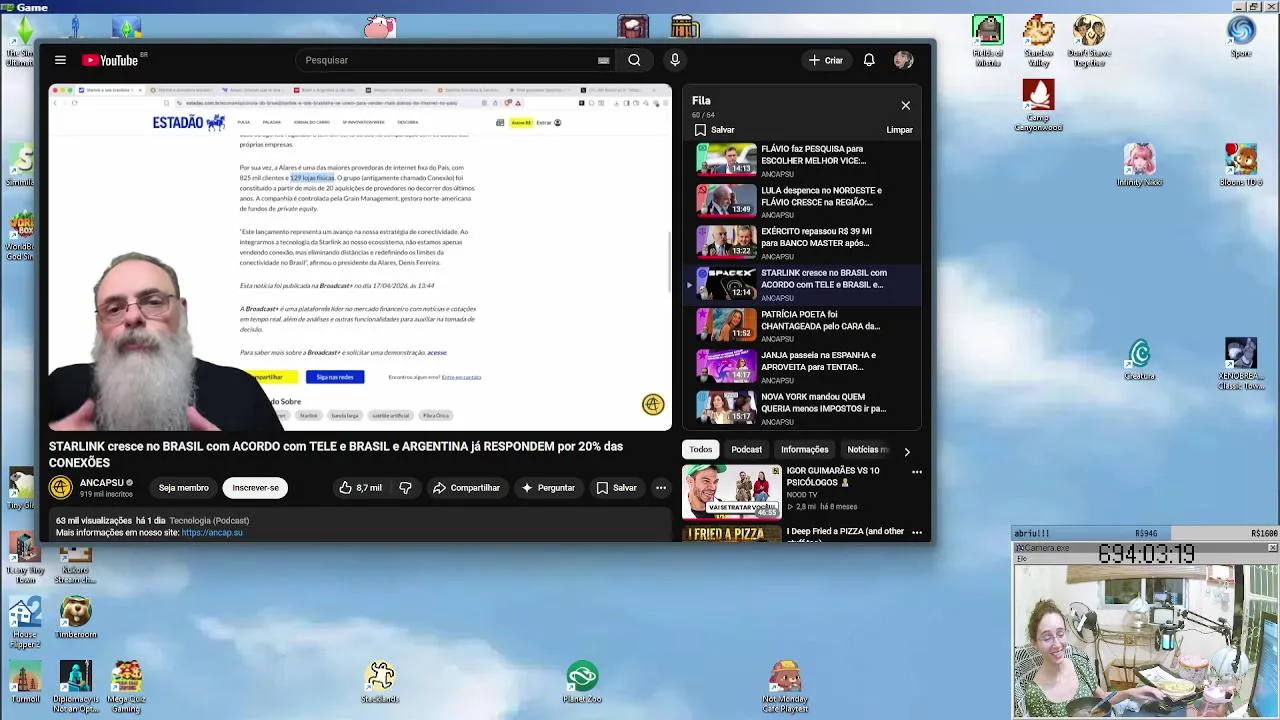1280x720 pixels.
Task: Open the Spore desktop shortcut
Action: click(1241, 37)
